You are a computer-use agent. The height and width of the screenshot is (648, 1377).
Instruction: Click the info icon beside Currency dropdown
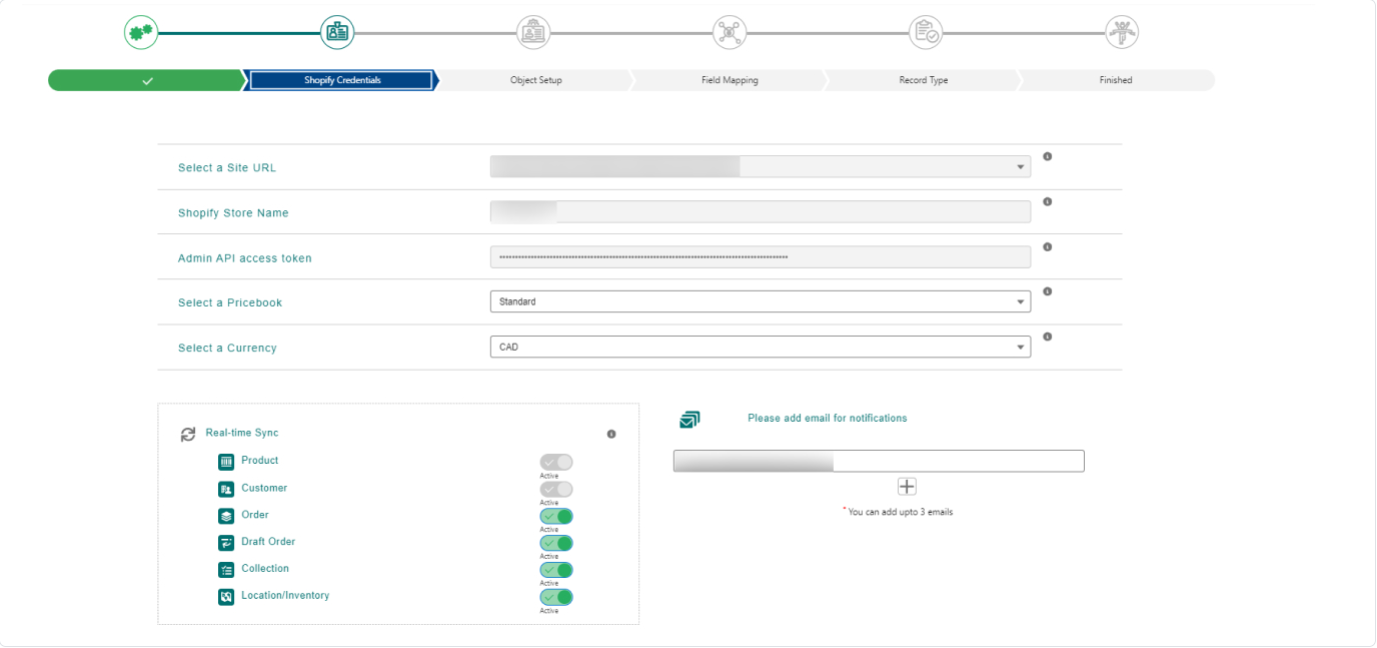click(1047, 337)
